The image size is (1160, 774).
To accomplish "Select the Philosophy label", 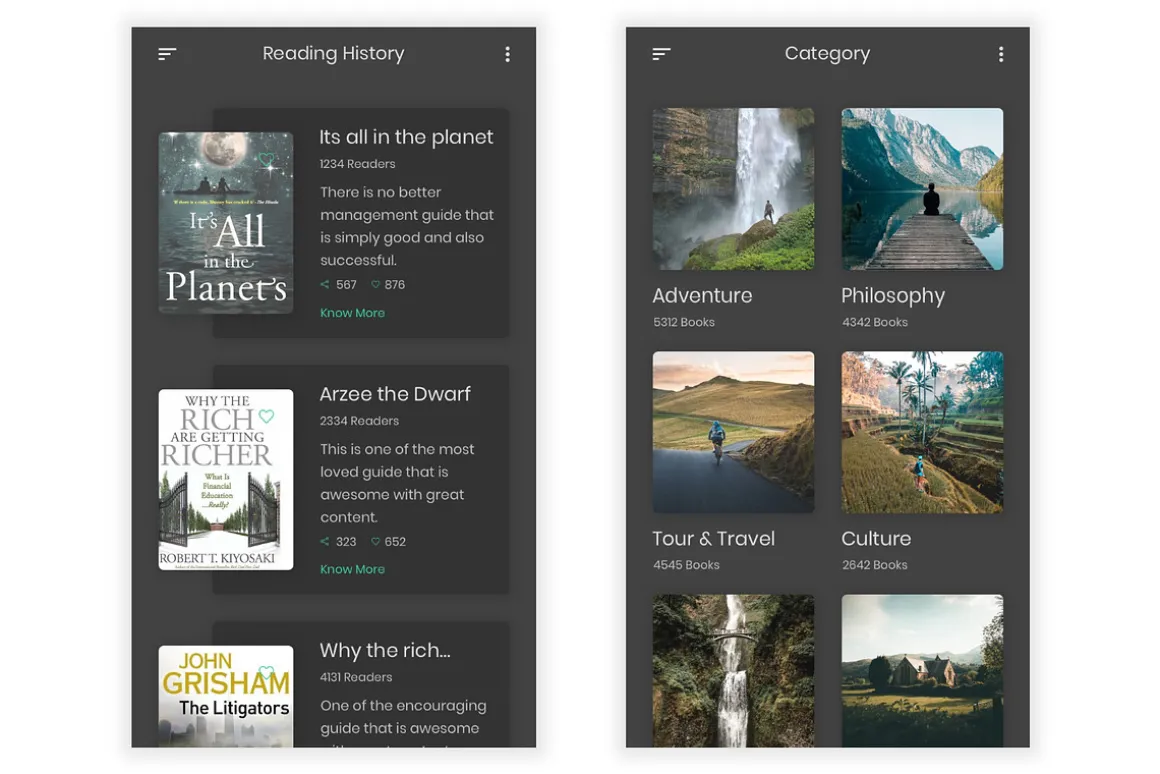I will pyautogui.click(x=893, y=296).
